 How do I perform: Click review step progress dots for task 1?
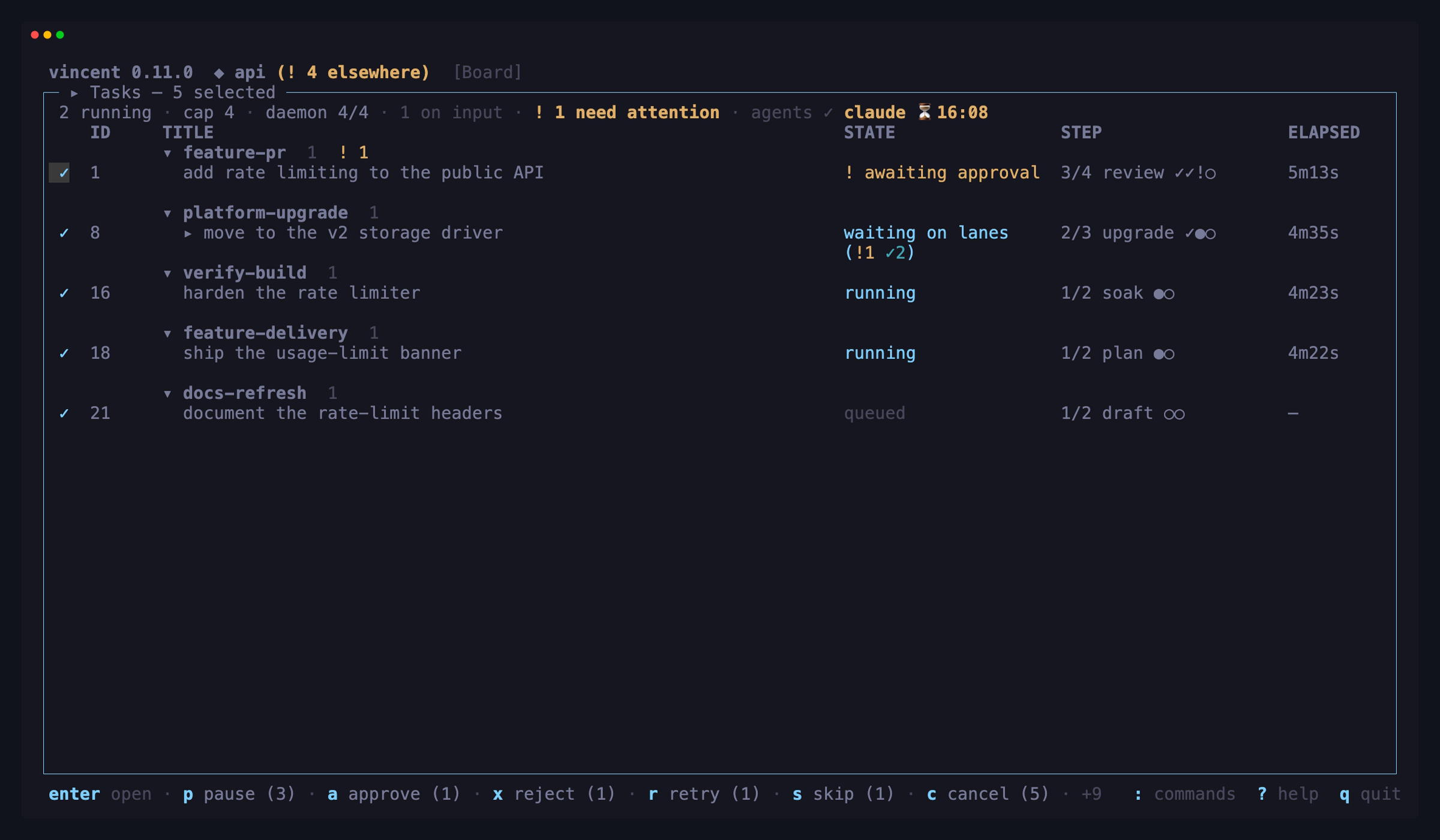coord(1195,173)
